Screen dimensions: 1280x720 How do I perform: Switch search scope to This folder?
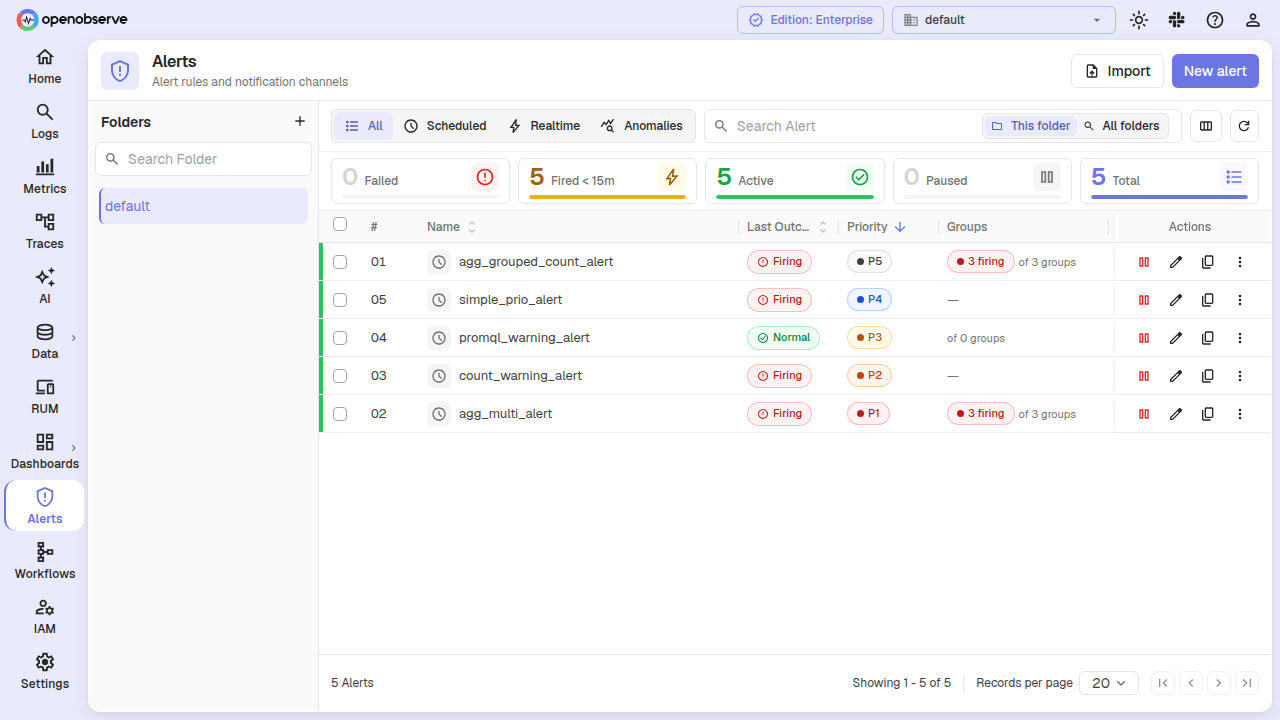click(1030, 126)
